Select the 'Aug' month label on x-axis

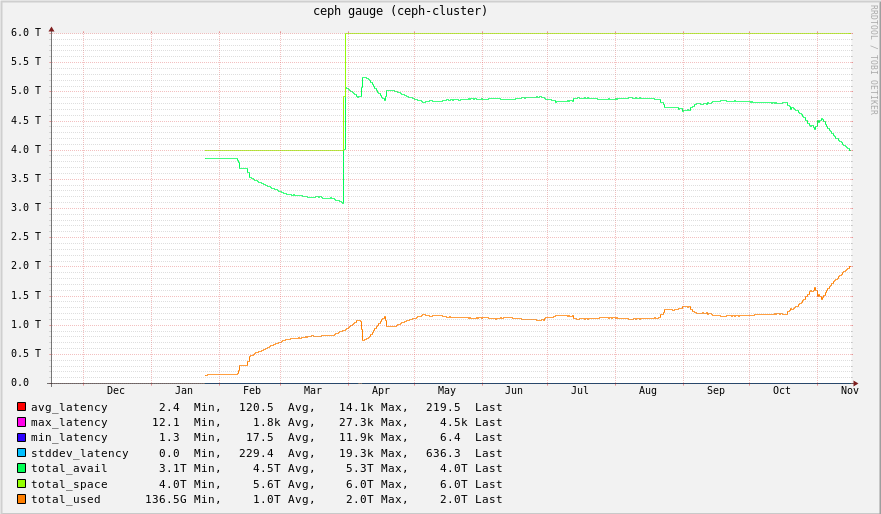[x=648, y=391]
